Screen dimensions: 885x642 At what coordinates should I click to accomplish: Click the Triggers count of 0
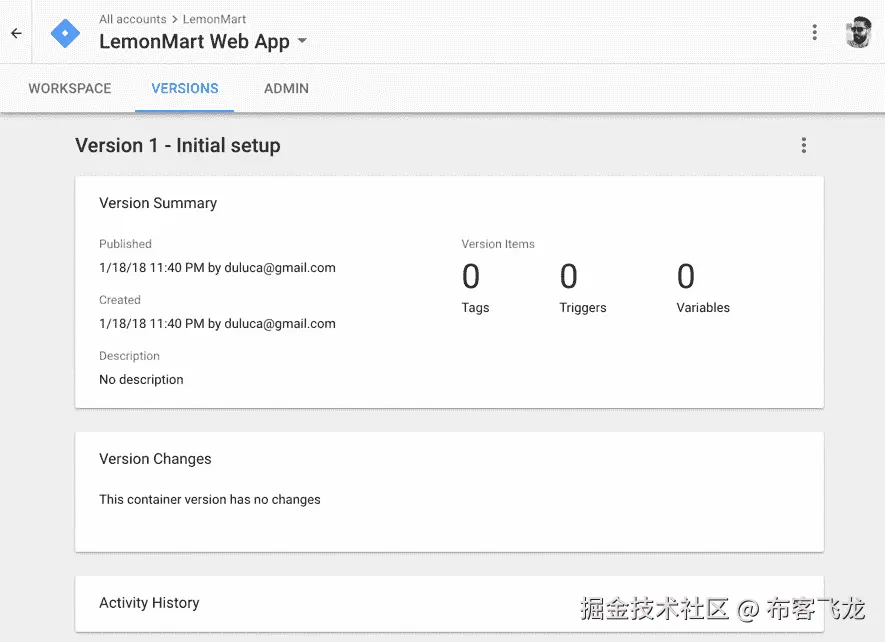tap(568, 276)
